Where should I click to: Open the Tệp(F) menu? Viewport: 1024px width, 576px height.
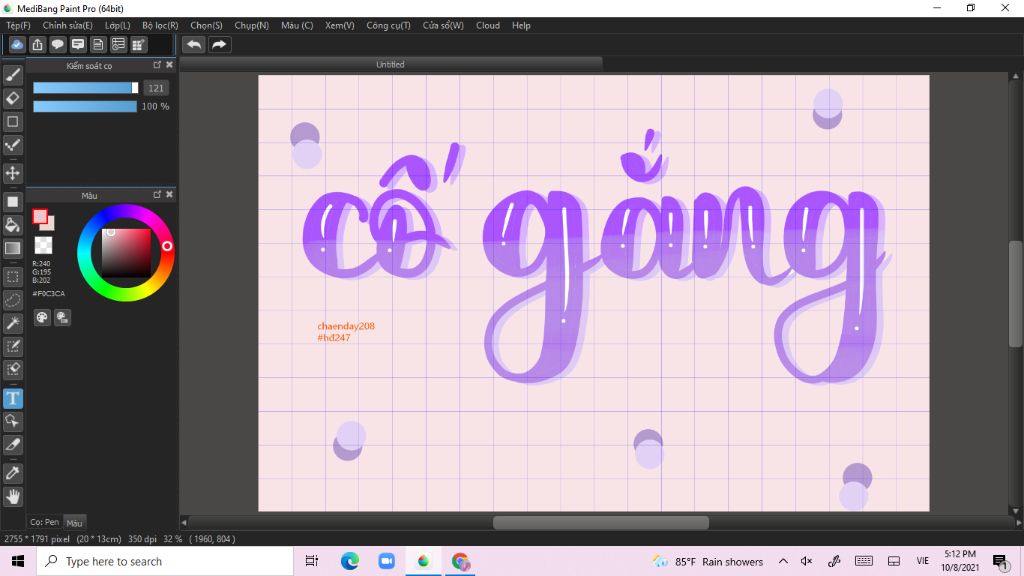coord(18,25)
